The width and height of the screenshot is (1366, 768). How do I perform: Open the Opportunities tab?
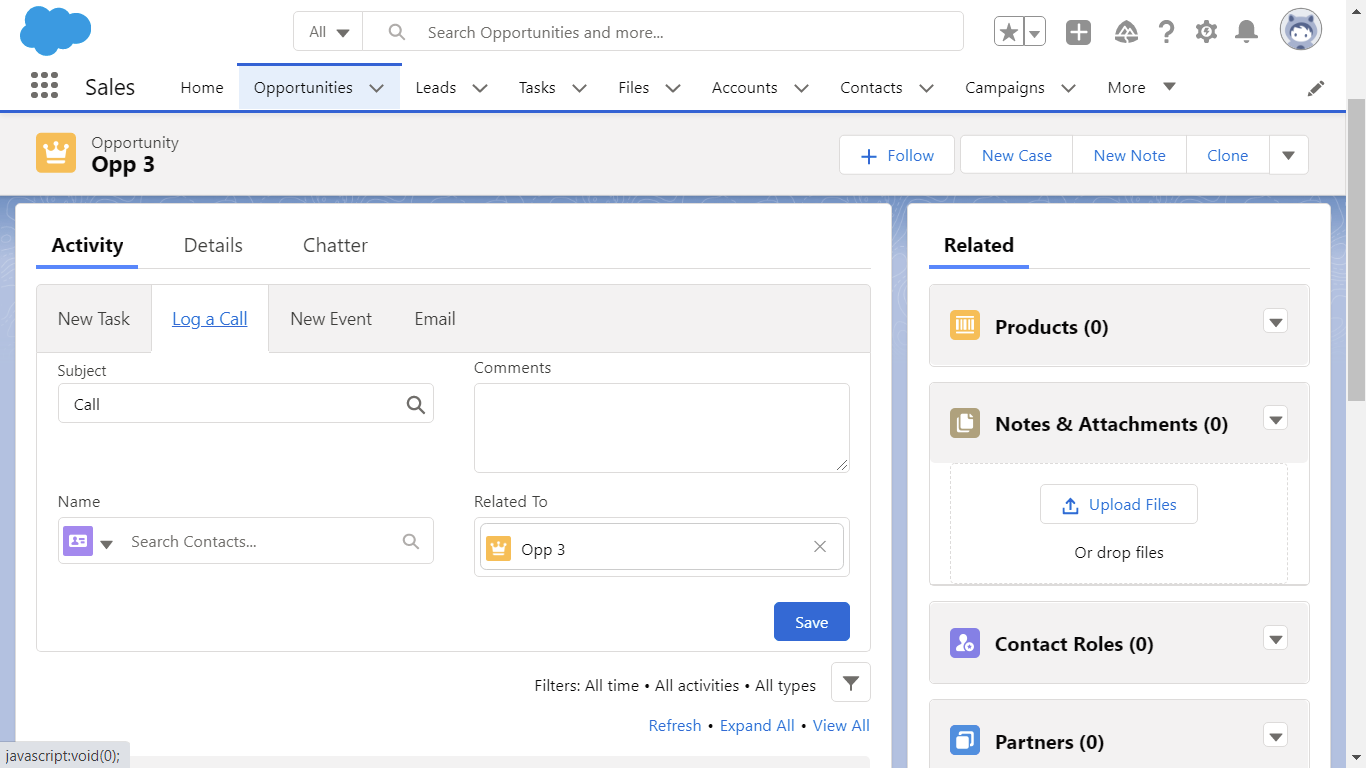pos(303,87)
